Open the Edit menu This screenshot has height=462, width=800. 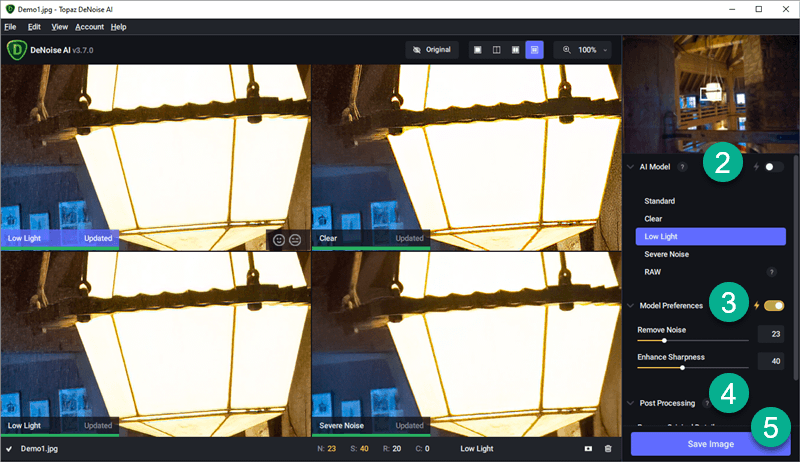point(34,27)
